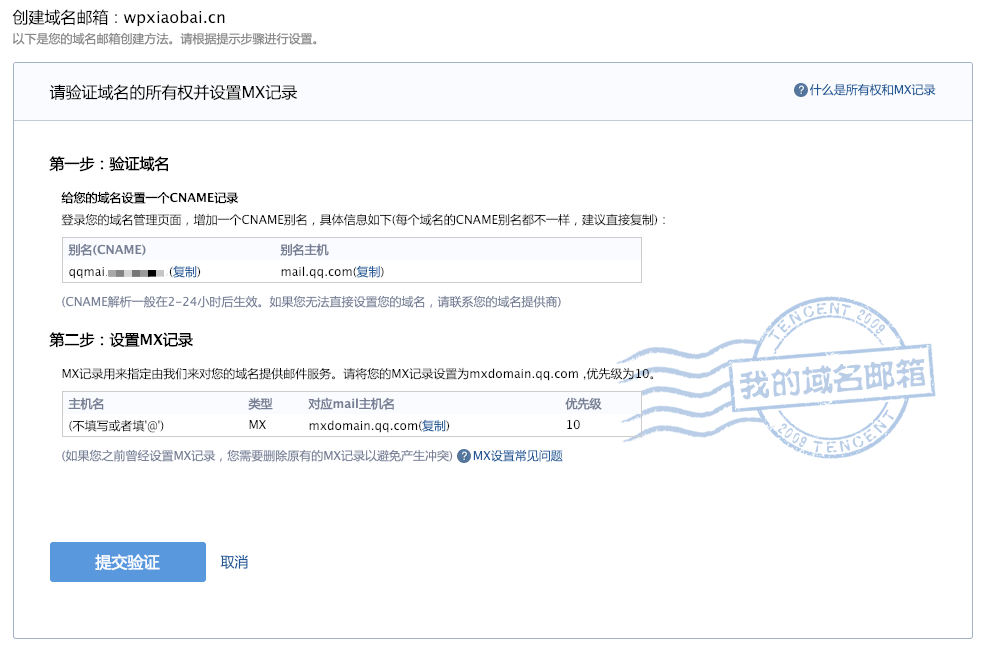The width and height of the screenshot is (985, 651).
Task: Click the CNAME解析一般在2-24小时后生效 note
Action: point(311,302)
